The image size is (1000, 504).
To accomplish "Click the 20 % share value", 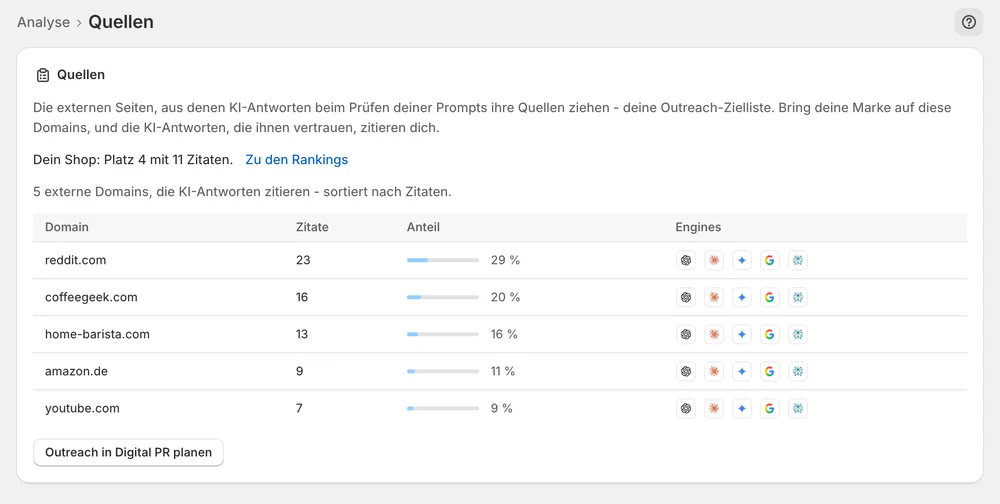I will 505,297.
